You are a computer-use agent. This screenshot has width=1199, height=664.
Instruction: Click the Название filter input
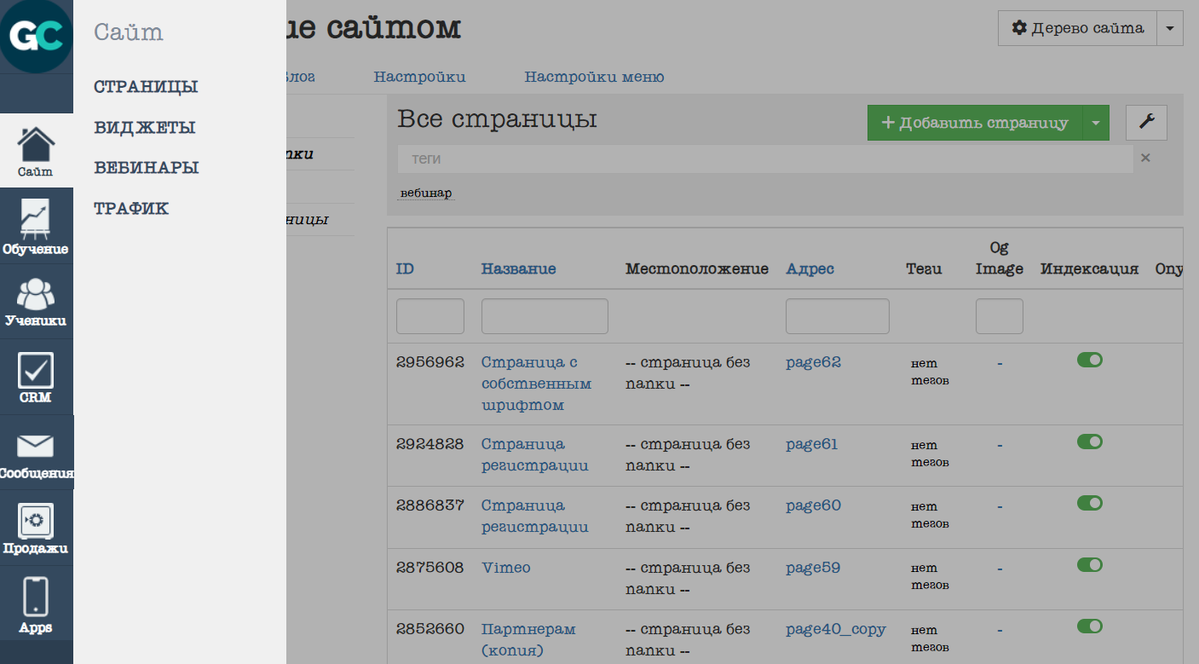[x=544, y=316]
